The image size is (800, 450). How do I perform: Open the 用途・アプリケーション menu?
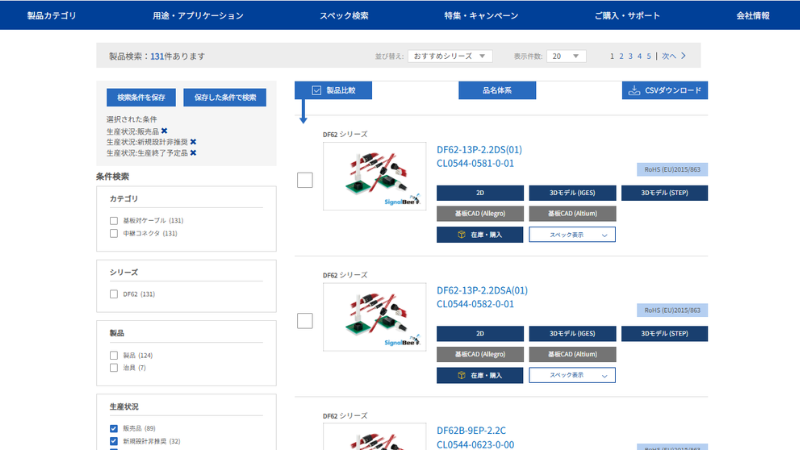click(198, 15)
